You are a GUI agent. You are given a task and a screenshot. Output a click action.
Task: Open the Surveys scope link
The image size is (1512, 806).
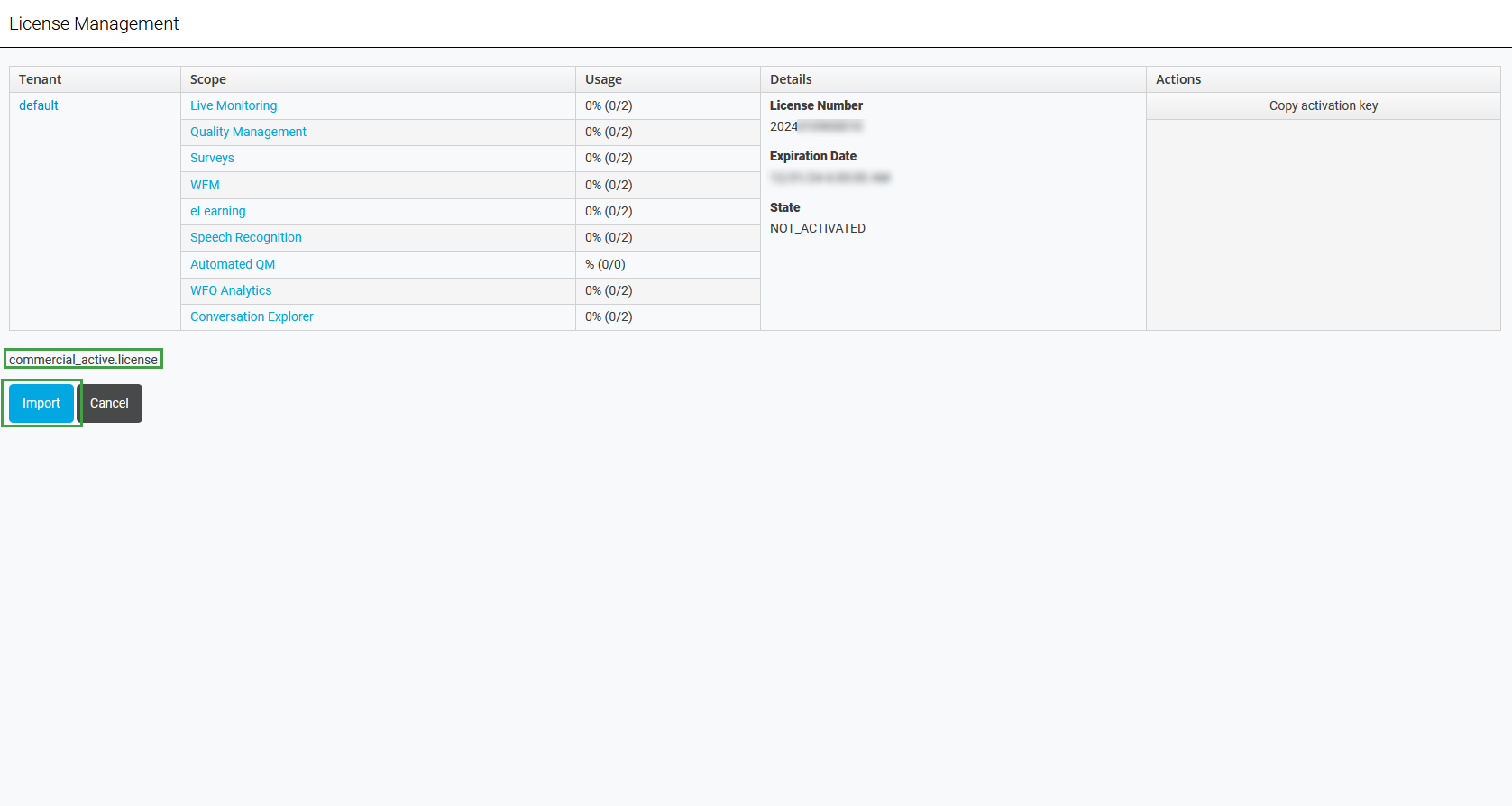(212, 158)
